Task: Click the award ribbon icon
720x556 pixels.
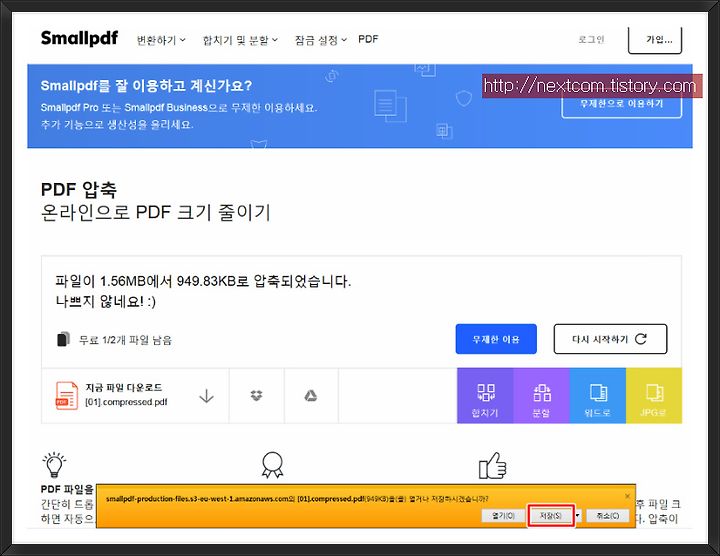Action: pyautogui.click(x=272, y=465)
